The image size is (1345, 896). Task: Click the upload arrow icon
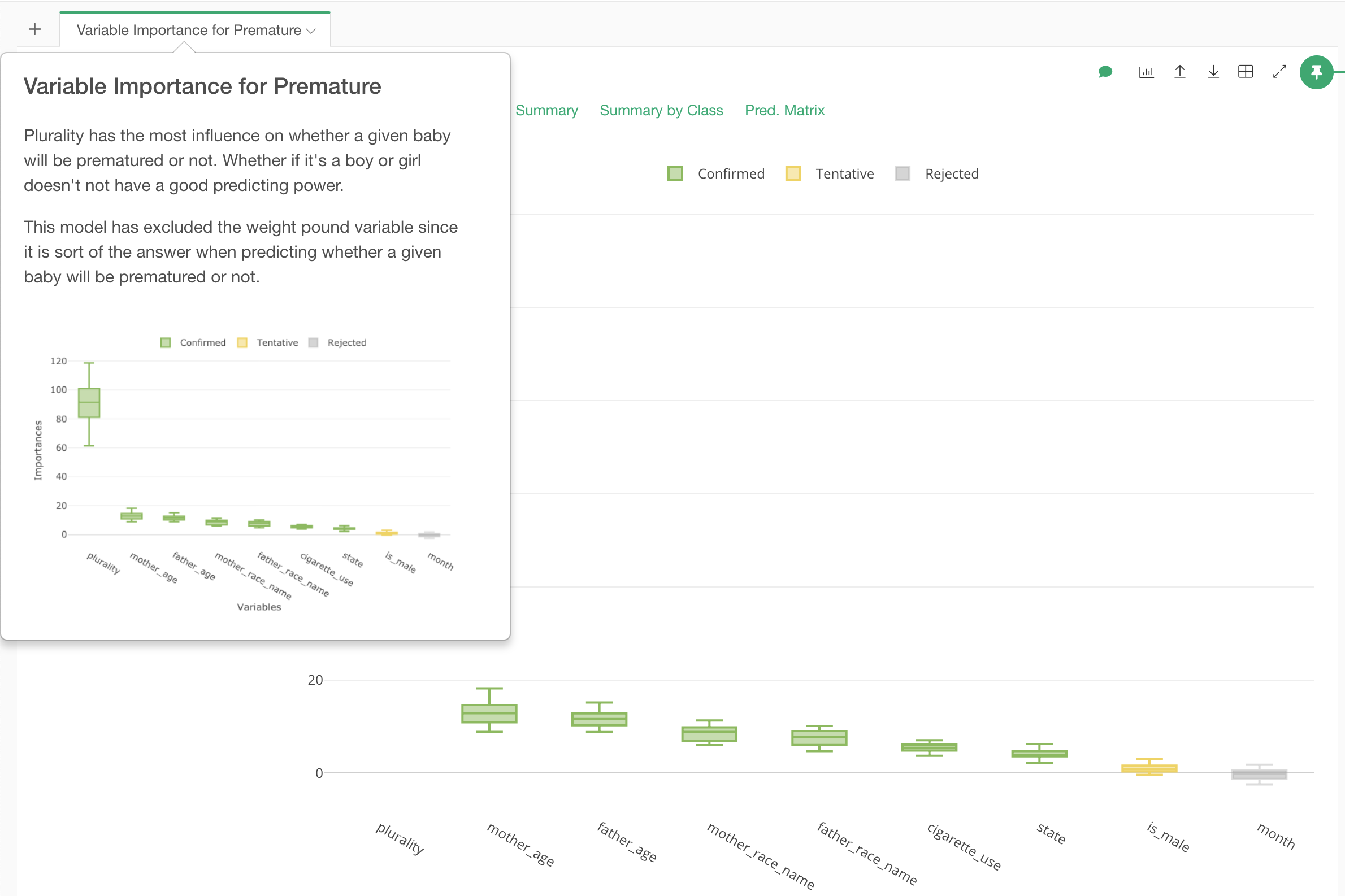pos(1180,72)
